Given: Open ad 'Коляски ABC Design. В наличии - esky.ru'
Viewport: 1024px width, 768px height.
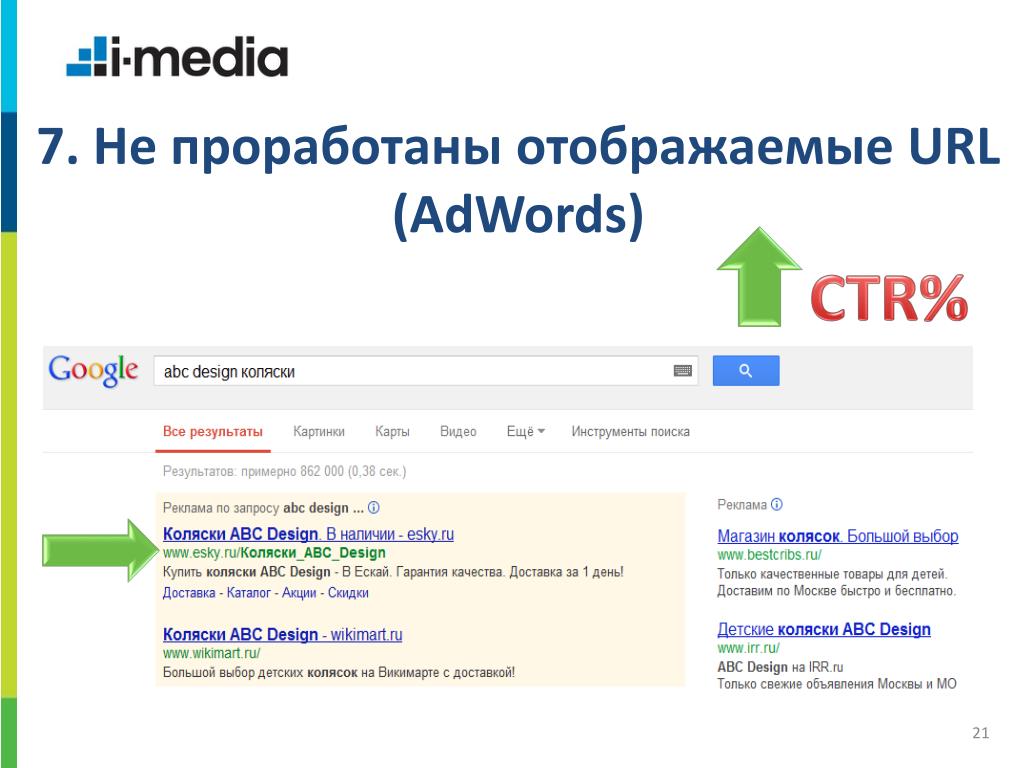Looking at the screenshot, I should 308,534.
